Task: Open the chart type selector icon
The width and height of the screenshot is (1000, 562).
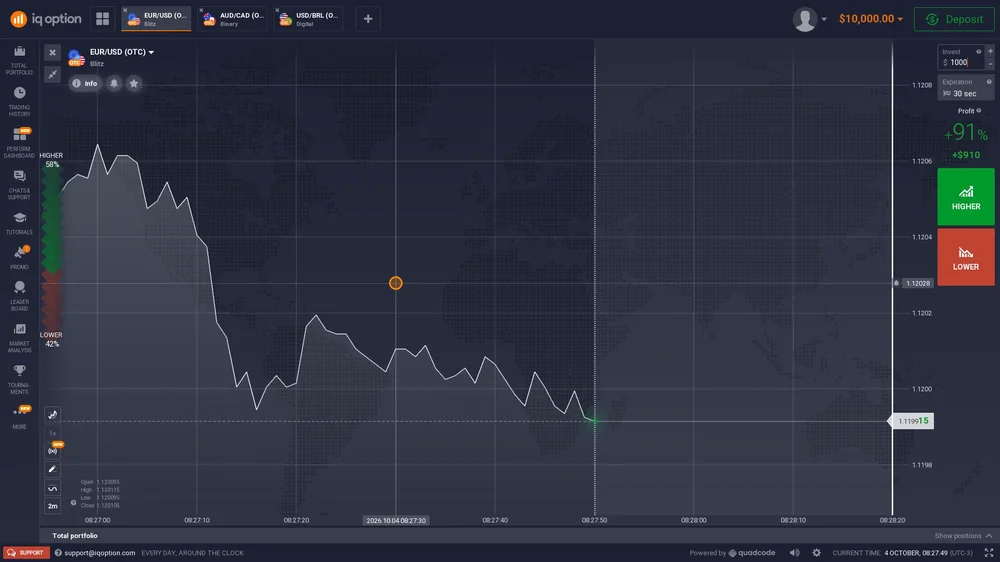Action: tap(52, 415)
